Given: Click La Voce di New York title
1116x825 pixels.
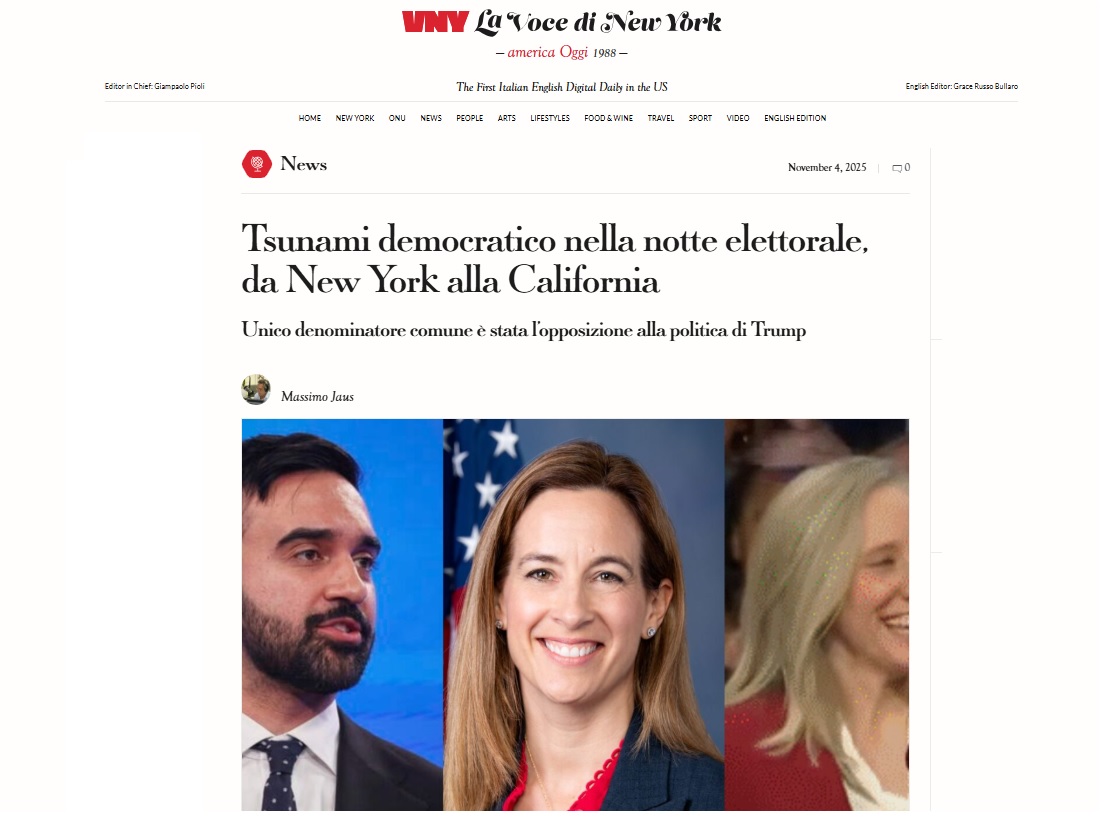Looking at the screenshot, I should (598, 22).
